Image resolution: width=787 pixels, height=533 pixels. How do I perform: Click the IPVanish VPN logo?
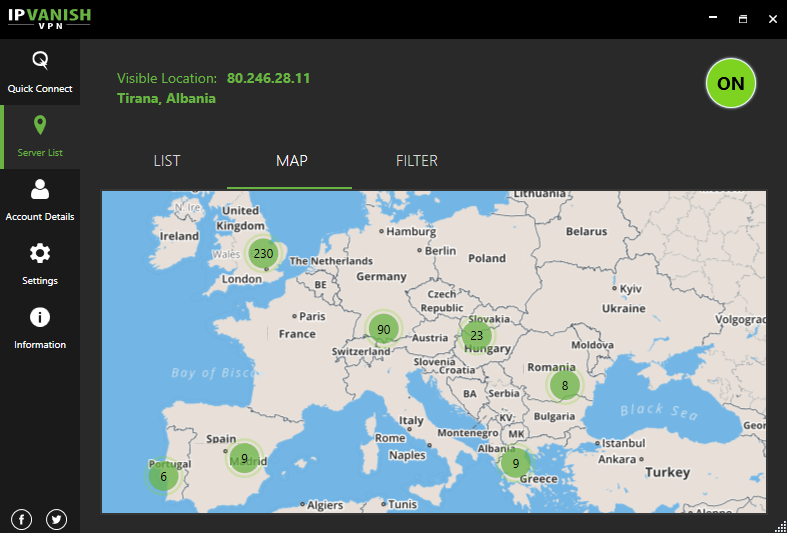click(49, 19)
